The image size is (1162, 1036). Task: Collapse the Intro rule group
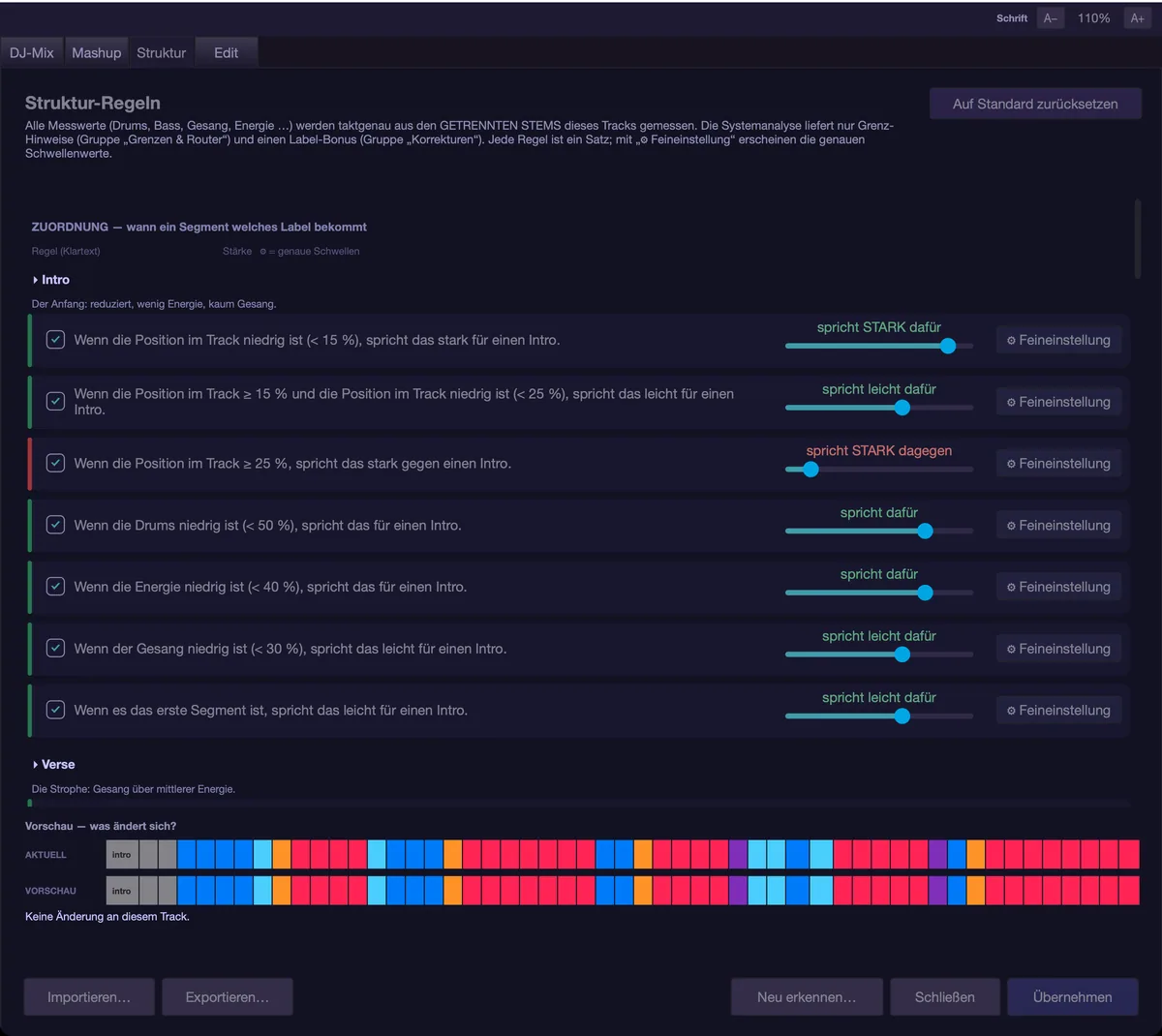(x=50, y=280)
